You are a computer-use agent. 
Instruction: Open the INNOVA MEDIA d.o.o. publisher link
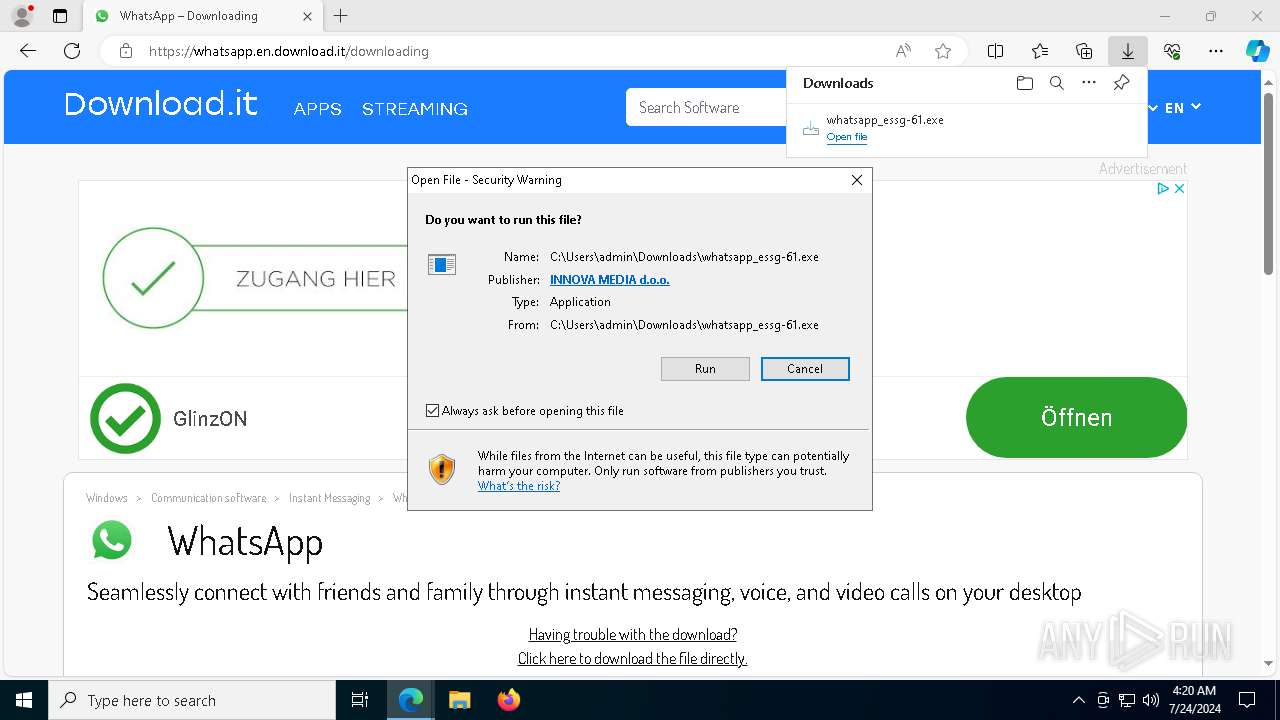coord(610,280)
